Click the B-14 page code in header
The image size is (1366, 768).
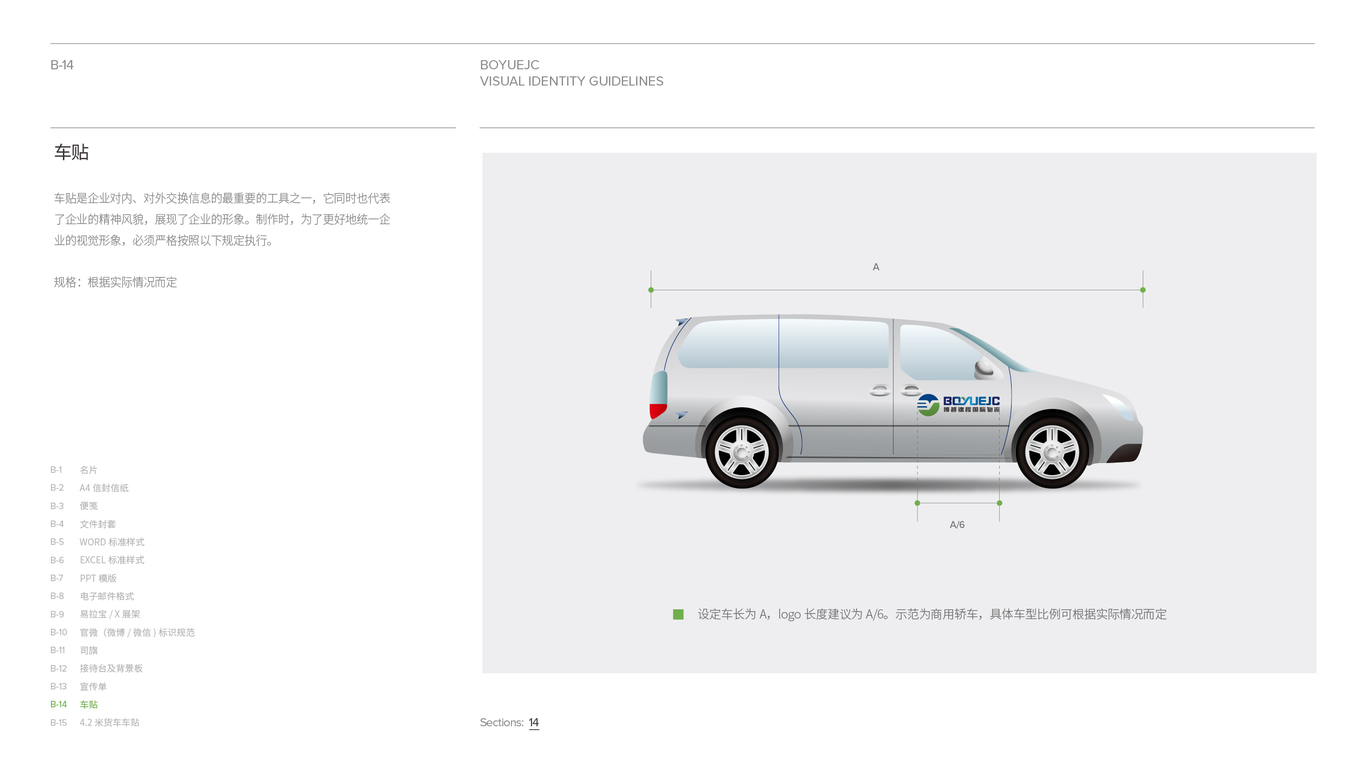[62, 65]
